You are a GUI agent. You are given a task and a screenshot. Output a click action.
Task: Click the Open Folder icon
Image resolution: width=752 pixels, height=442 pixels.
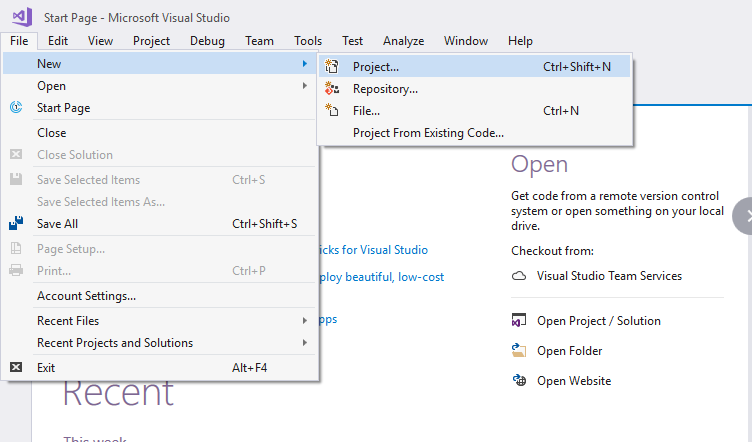pyautogui.click(x=519, y=350)
